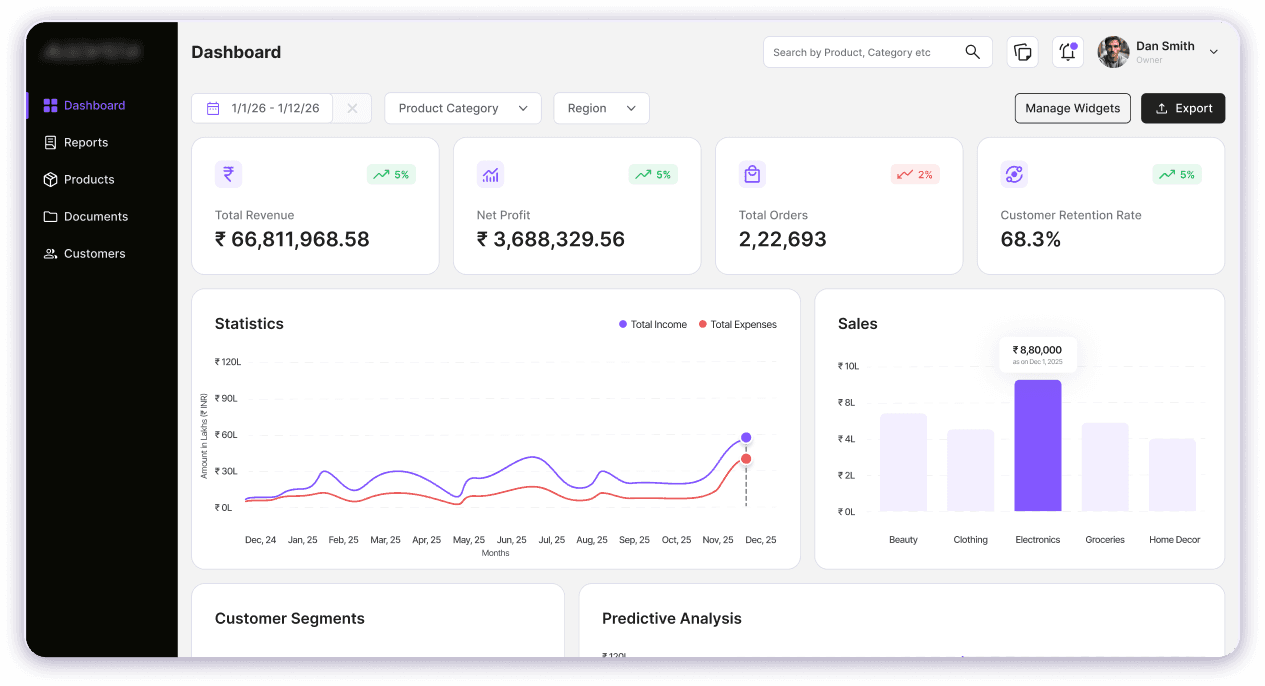This screenshot has height=686, width=1265.
Task: Click the Predictive Analysis heading
Action: [672, 618]
